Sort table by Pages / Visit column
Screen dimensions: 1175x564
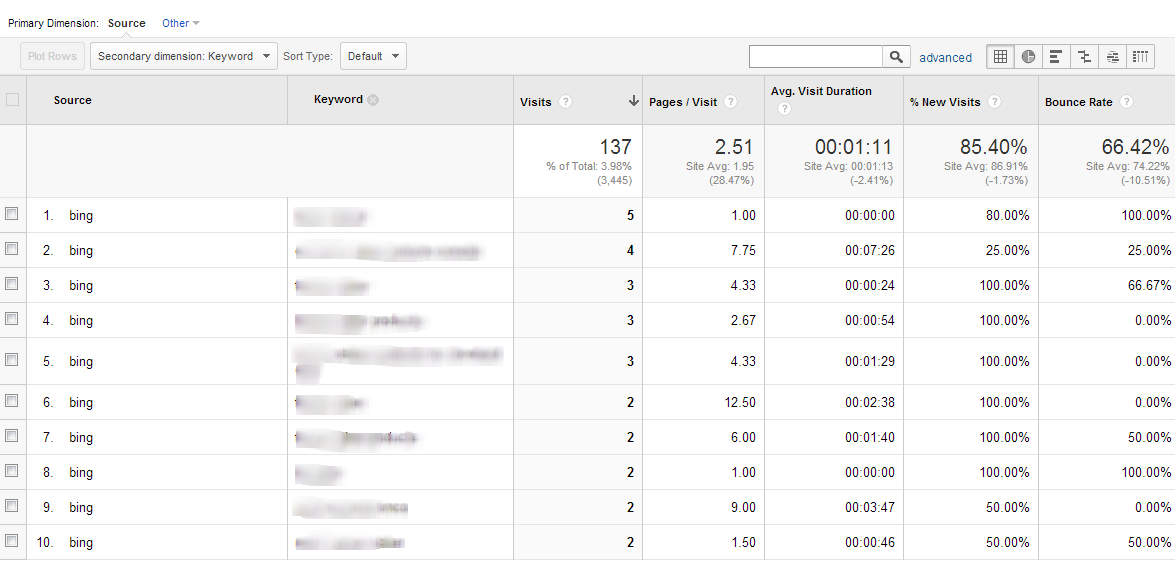pos(685,102)
